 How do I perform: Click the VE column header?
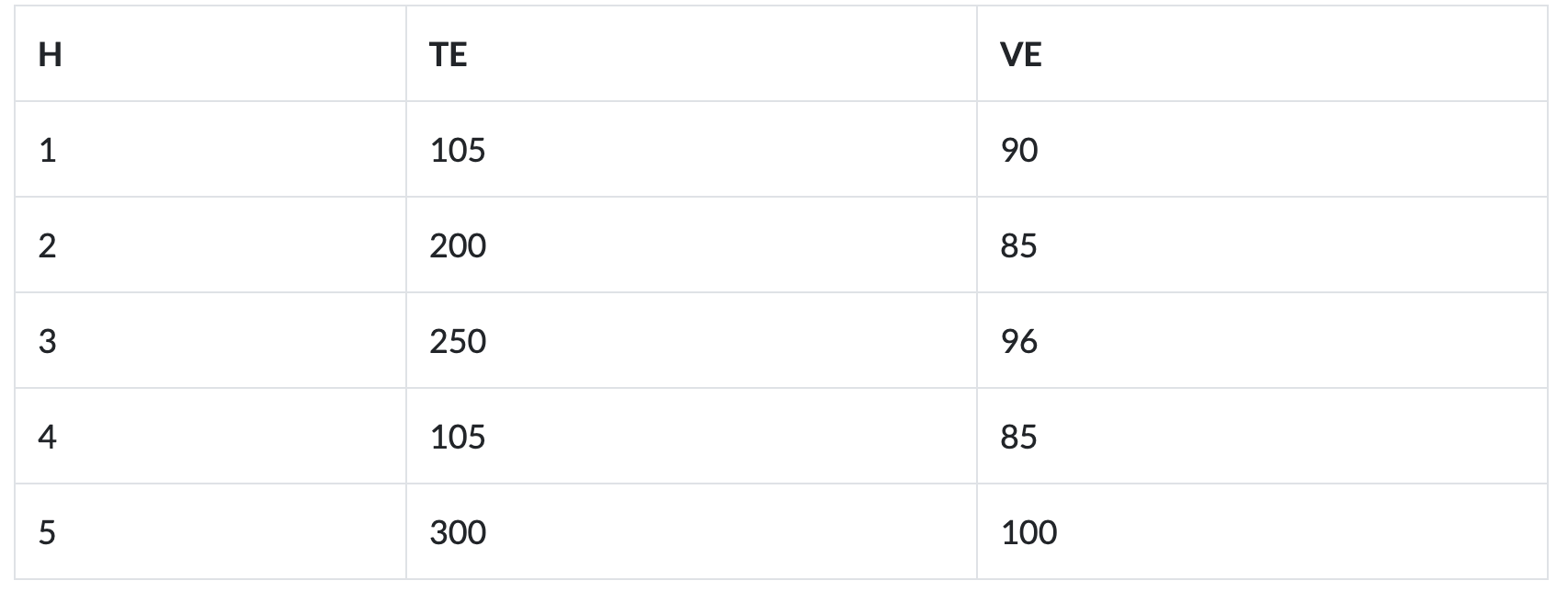click(x=1020, y=55)
